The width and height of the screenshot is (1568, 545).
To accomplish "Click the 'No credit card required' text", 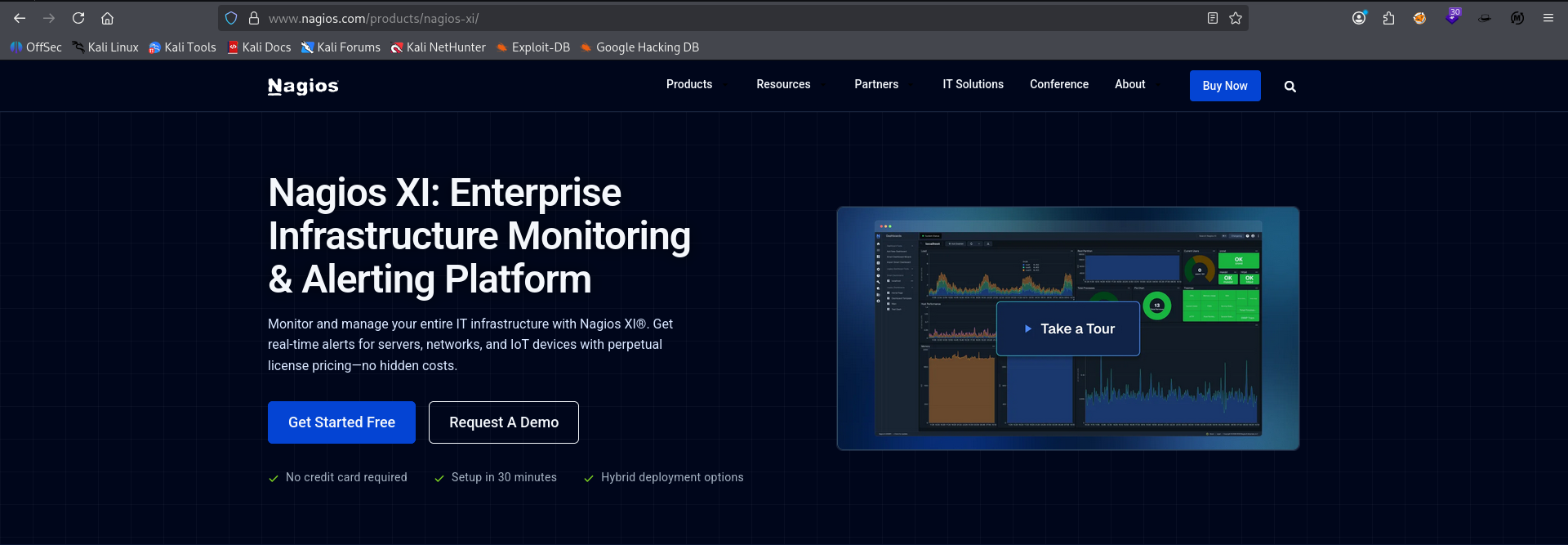I will pyautogui.click(x=346, y=477).
